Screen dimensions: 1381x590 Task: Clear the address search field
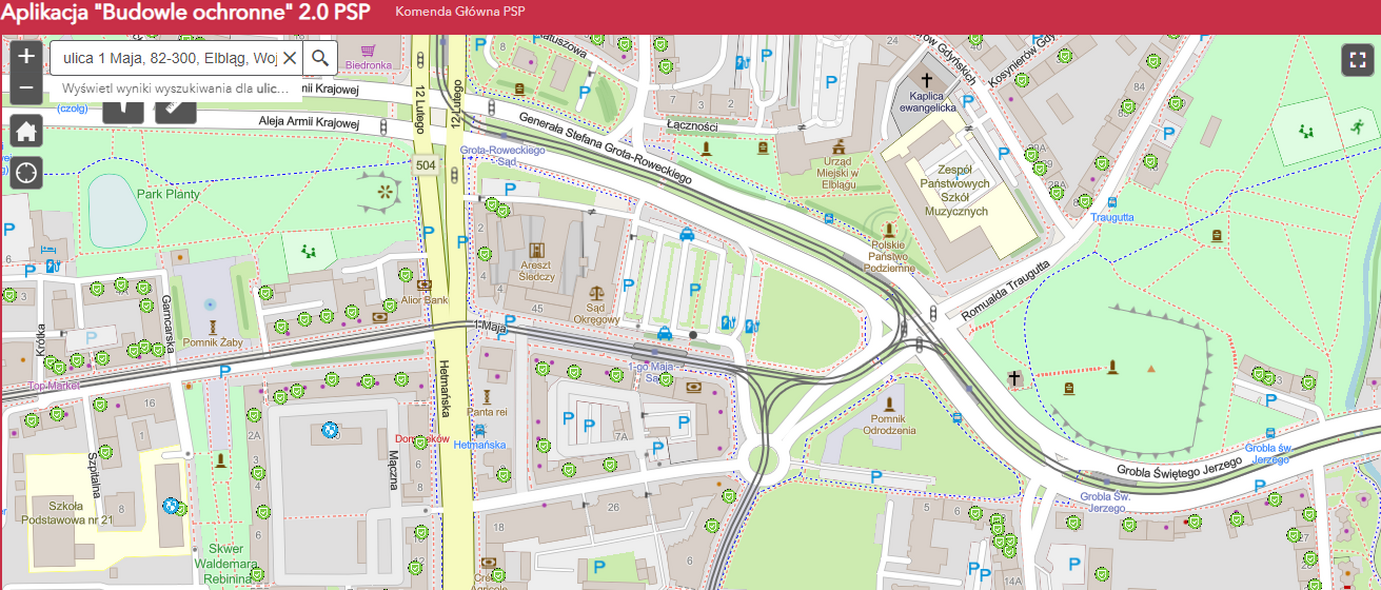289,58
